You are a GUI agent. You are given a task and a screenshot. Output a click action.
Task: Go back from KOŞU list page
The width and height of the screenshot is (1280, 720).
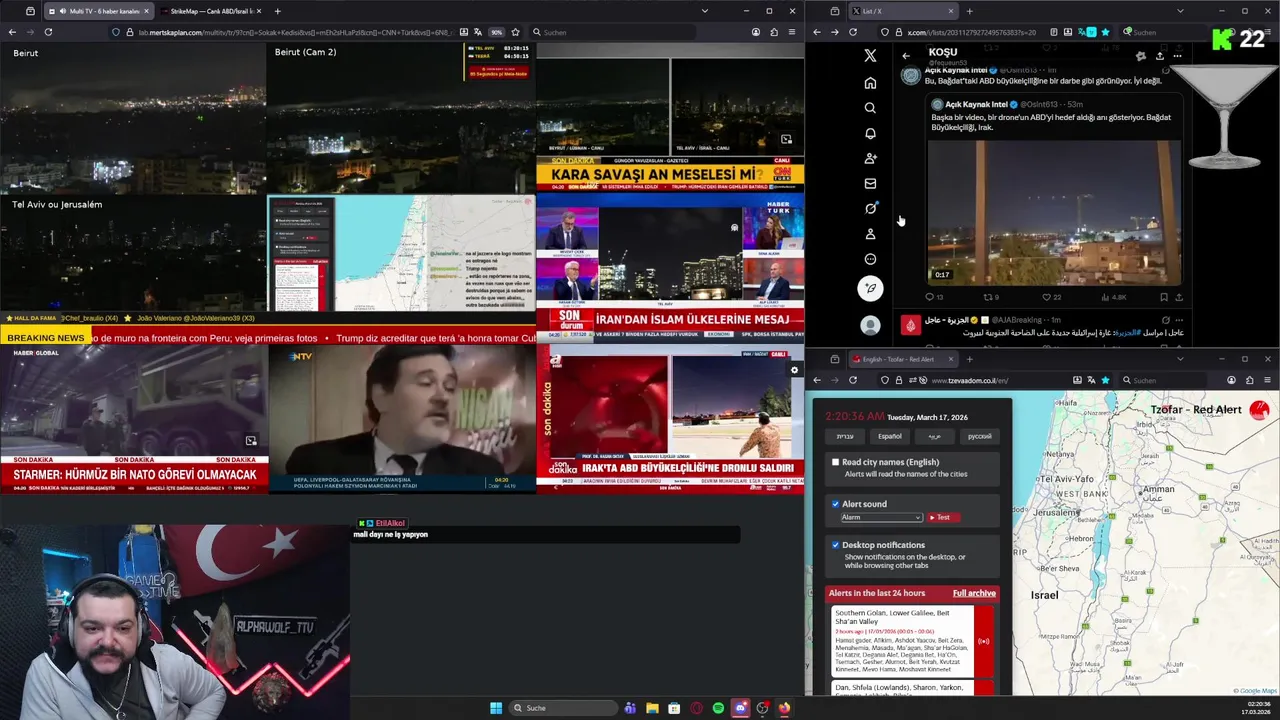click(906, 56)
